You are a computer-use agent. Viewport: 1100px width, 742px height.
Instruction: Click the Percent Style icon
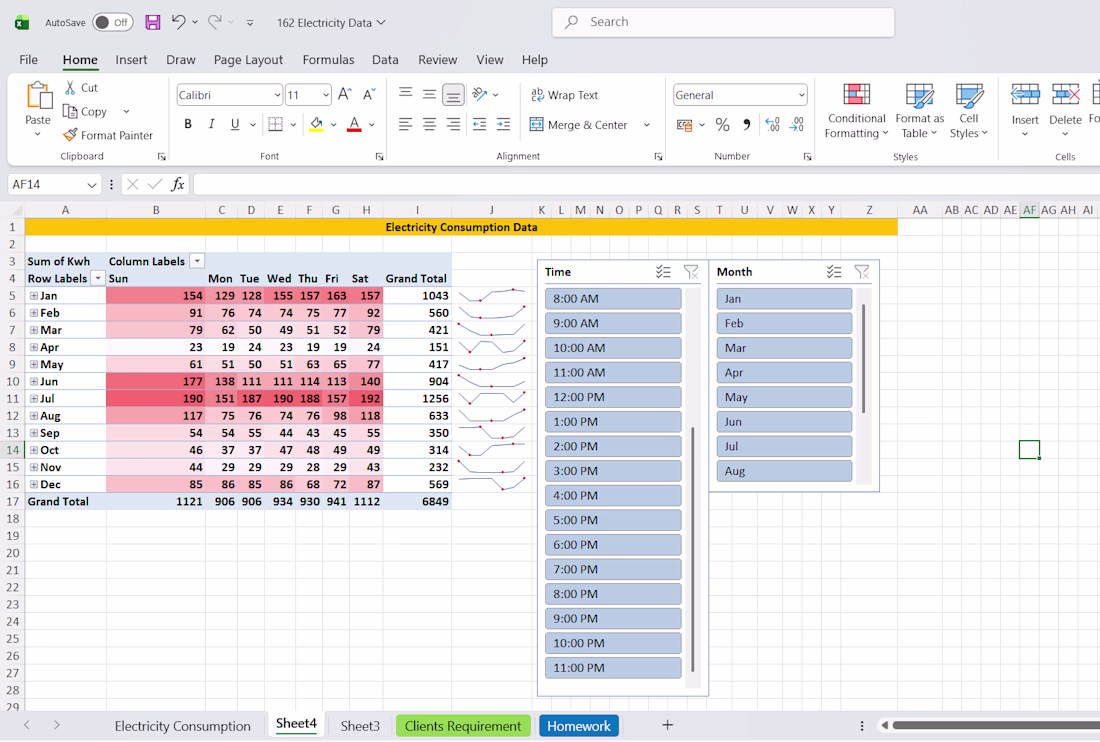coord(722,125)
